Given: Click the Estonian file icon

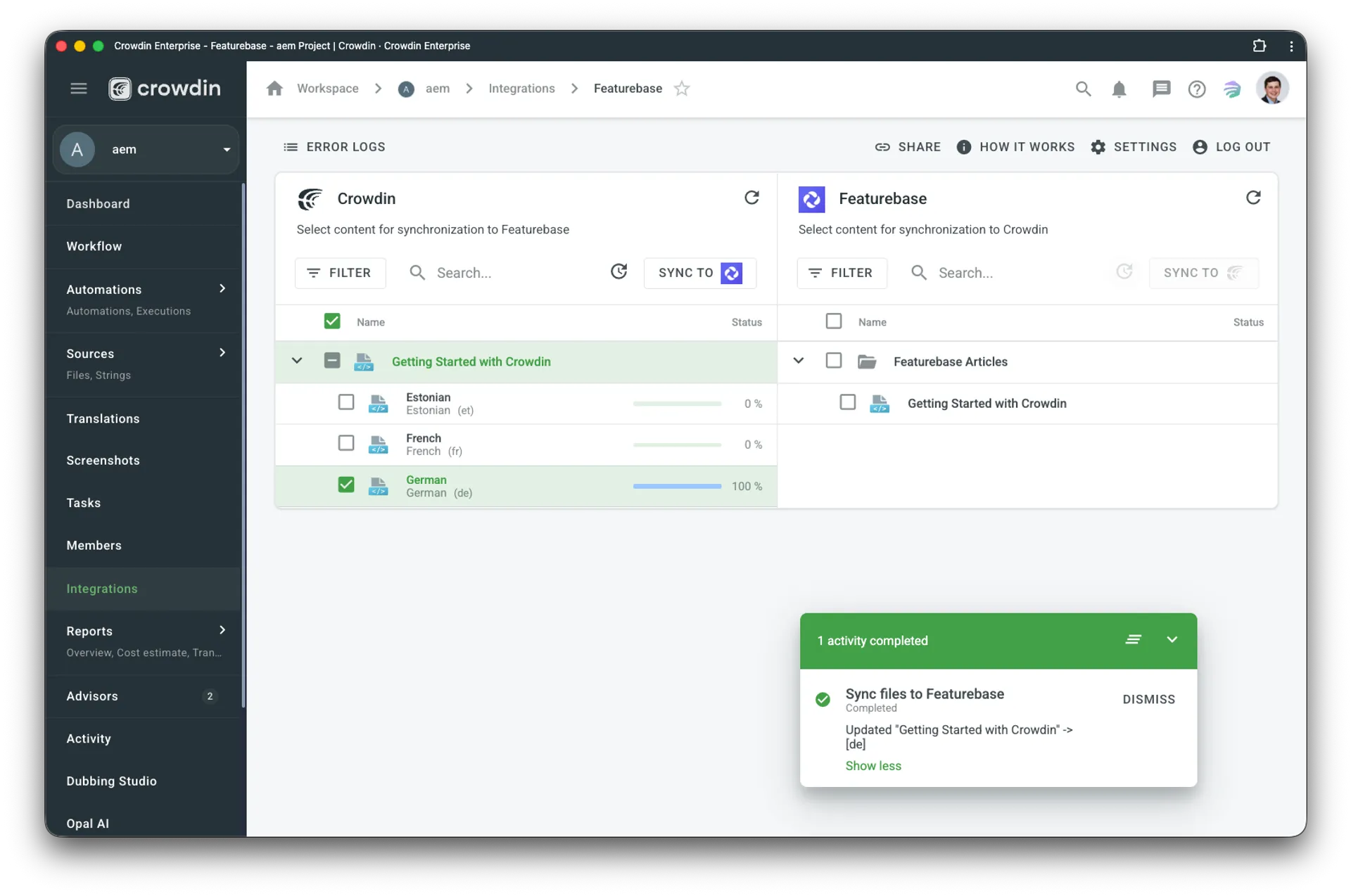Looking at the screenshot, I should point(379,404).
